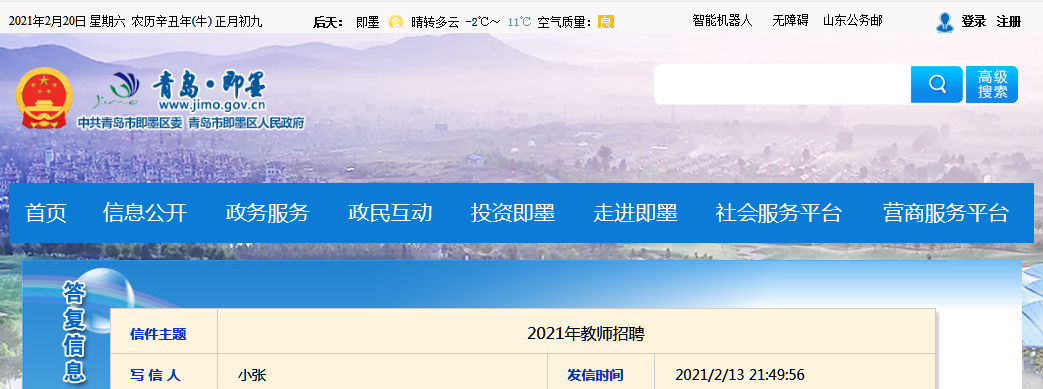Viewport: 1043px width, 389px height.
Task: Open the 政务服务 navigation item
Action: [267, 213]
